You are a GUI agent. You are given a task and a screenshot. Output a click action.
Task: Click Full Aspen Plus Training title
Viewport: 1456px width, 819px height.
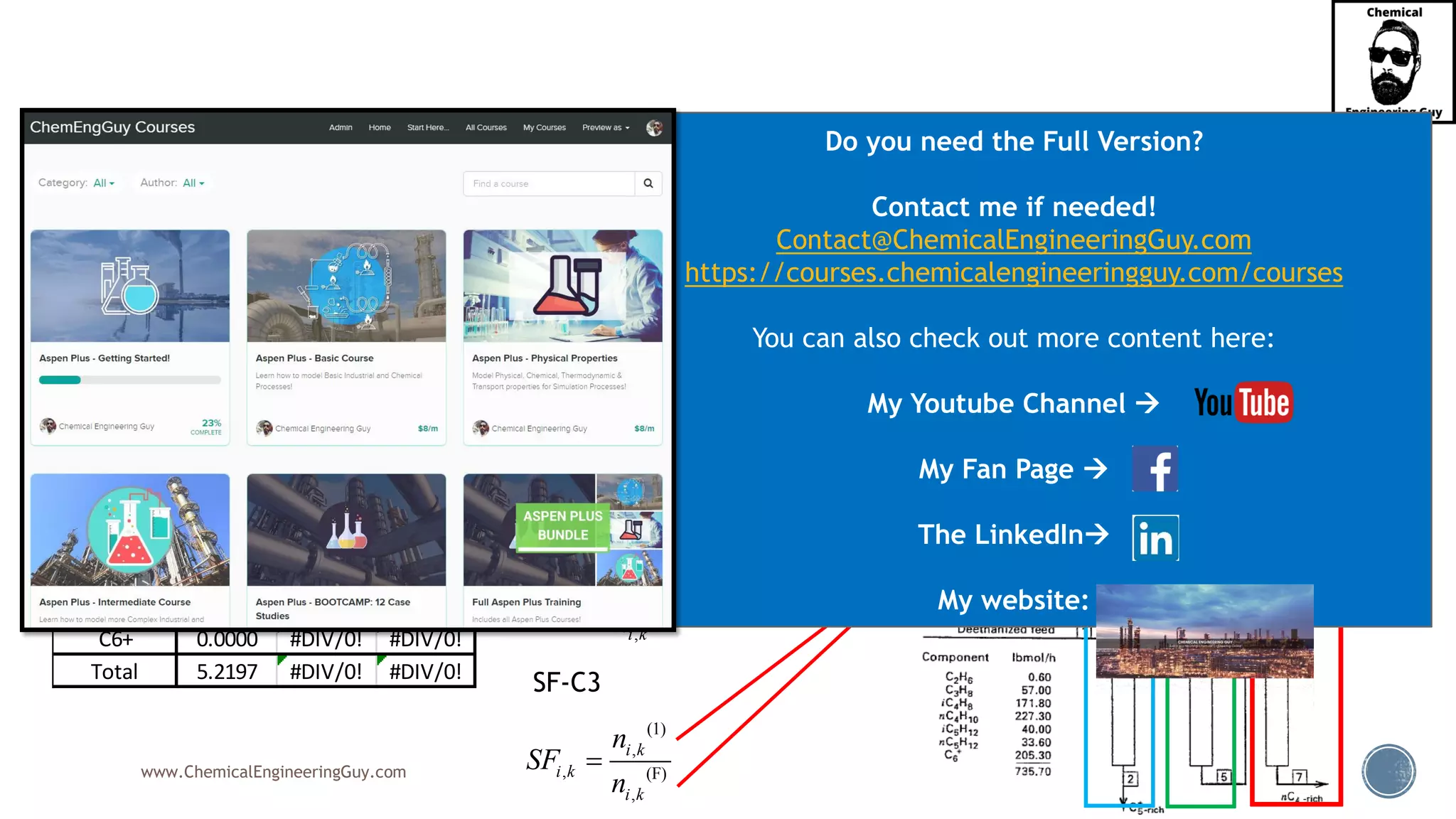click(527, 602)
